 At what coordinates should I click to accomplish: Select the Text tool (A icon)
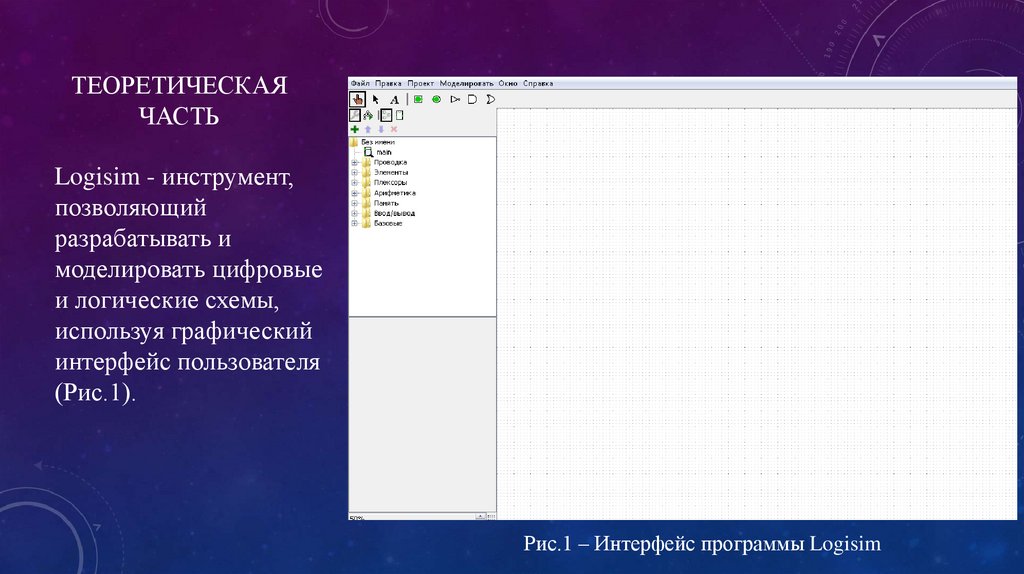tap(394, 99)
